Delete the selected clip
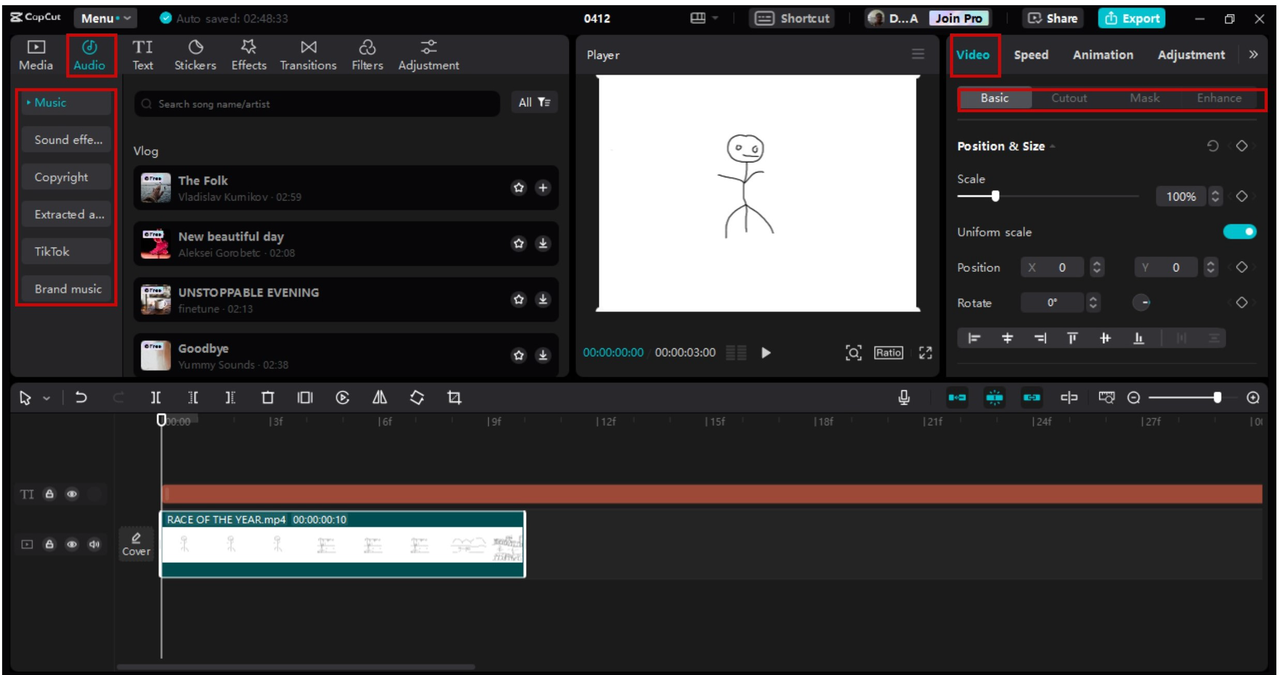Screen dimensions: 1280x675 (x=268, y=398)
